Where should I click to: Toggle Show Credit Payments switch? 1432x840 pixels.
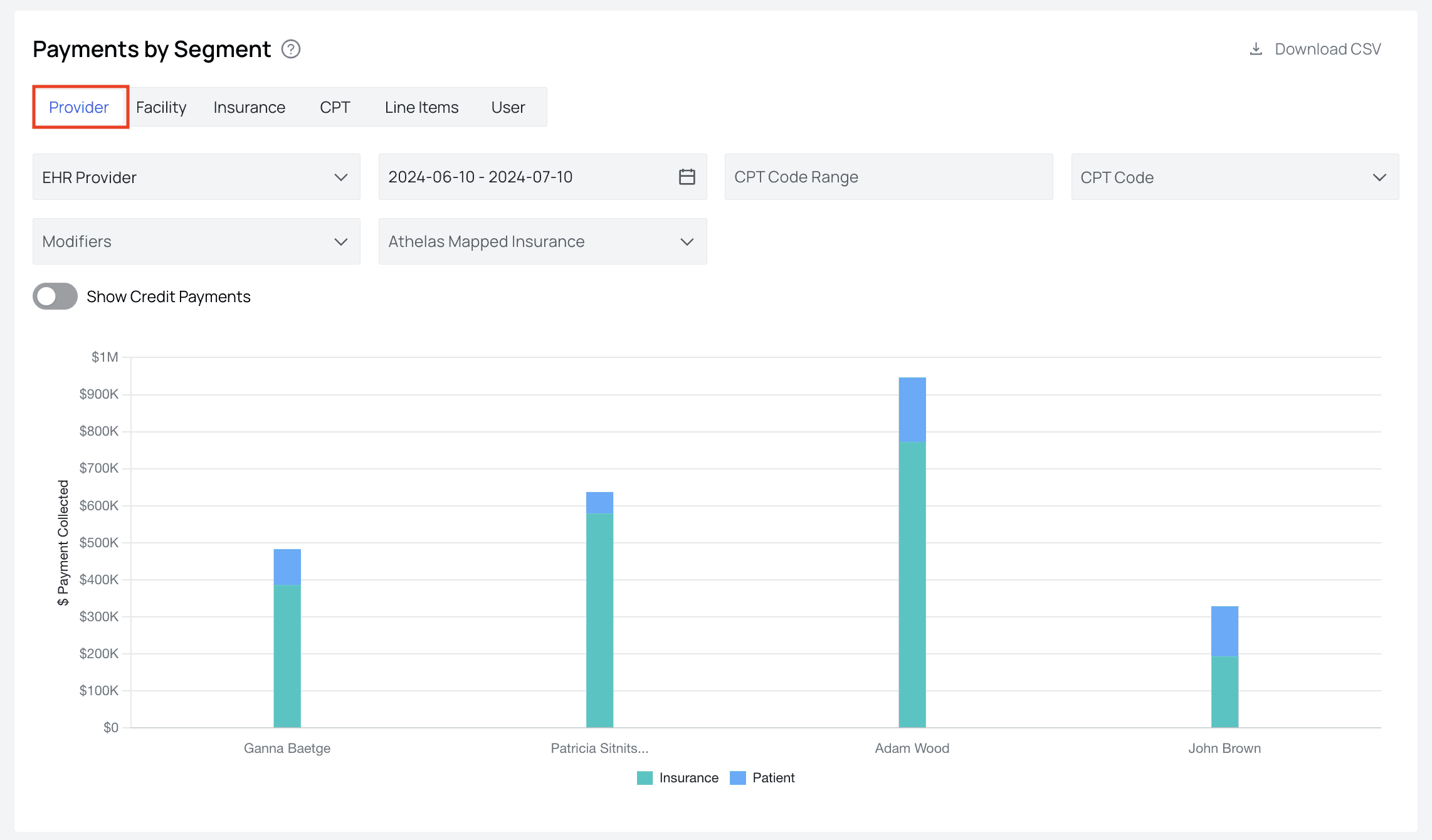coord(55,297)
